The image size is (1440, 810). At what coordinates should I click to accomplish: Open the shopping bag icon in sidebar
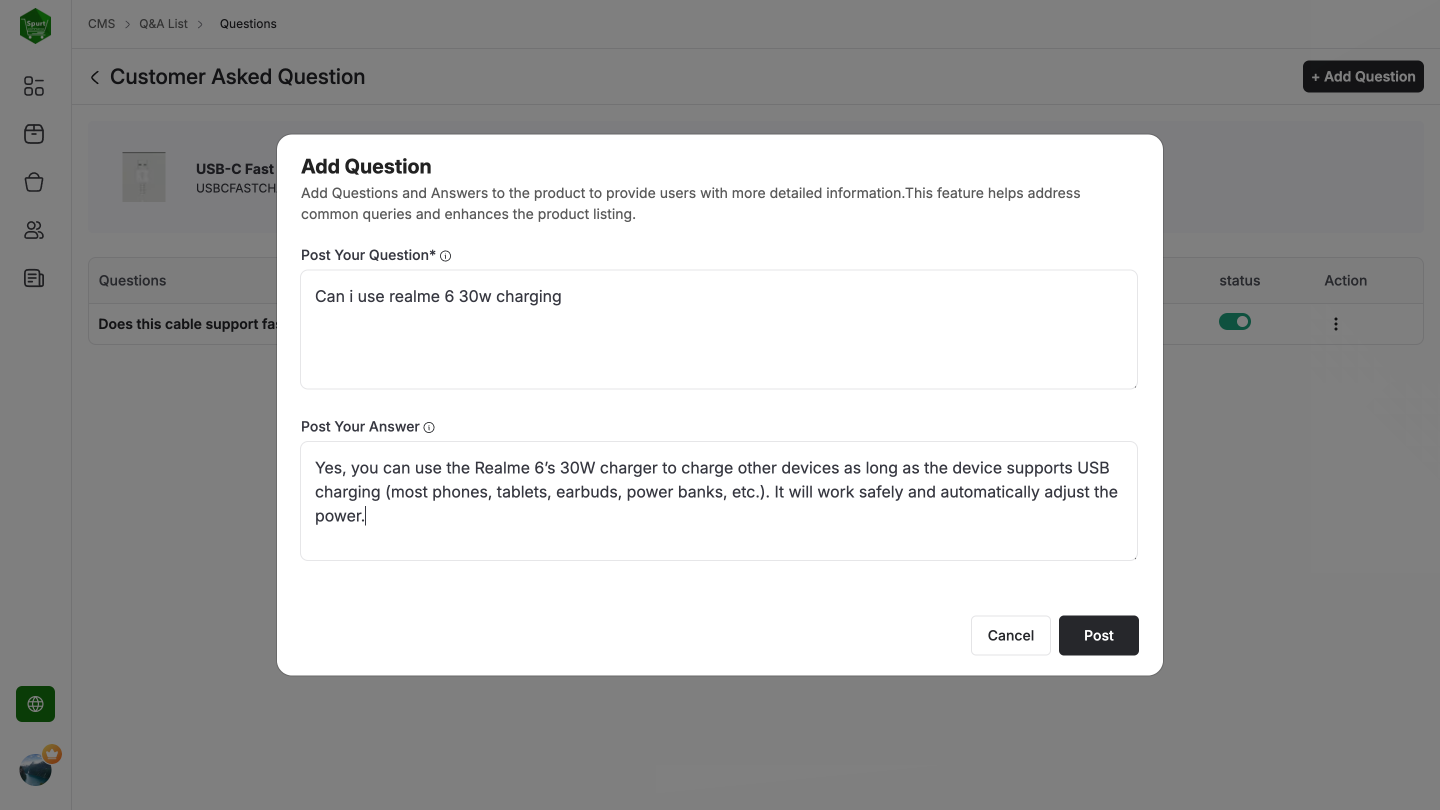click(x=33, y=182)
